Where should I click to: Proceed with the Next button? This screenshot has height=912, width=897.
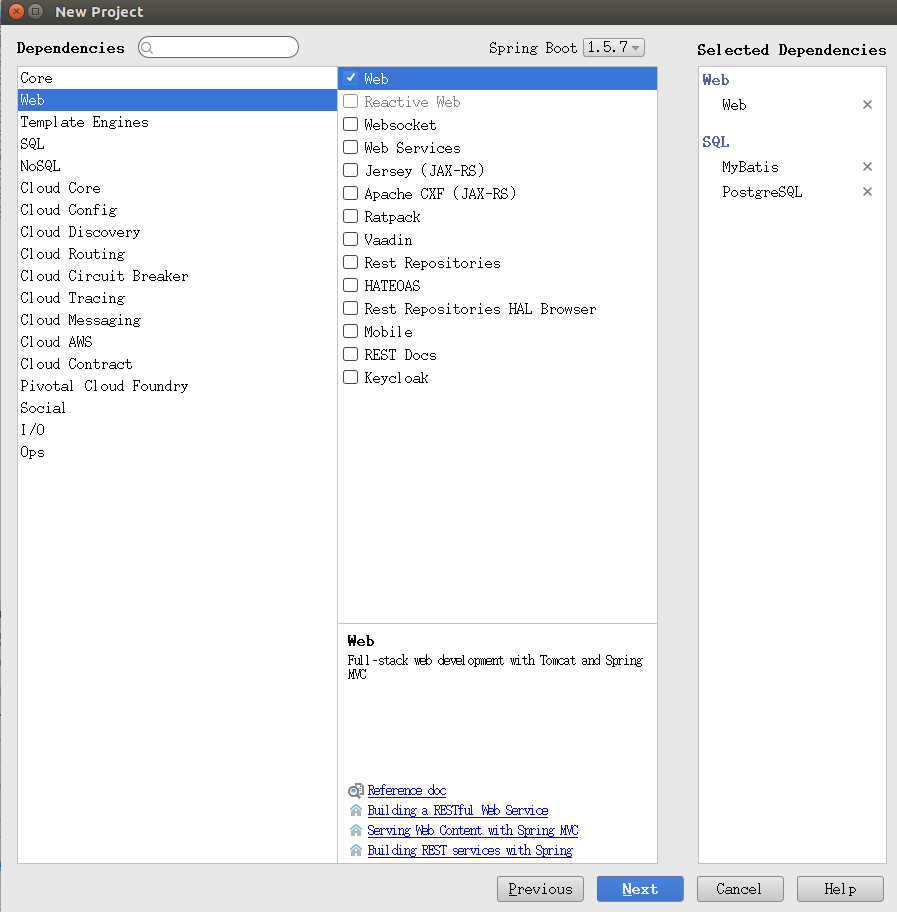640,889
